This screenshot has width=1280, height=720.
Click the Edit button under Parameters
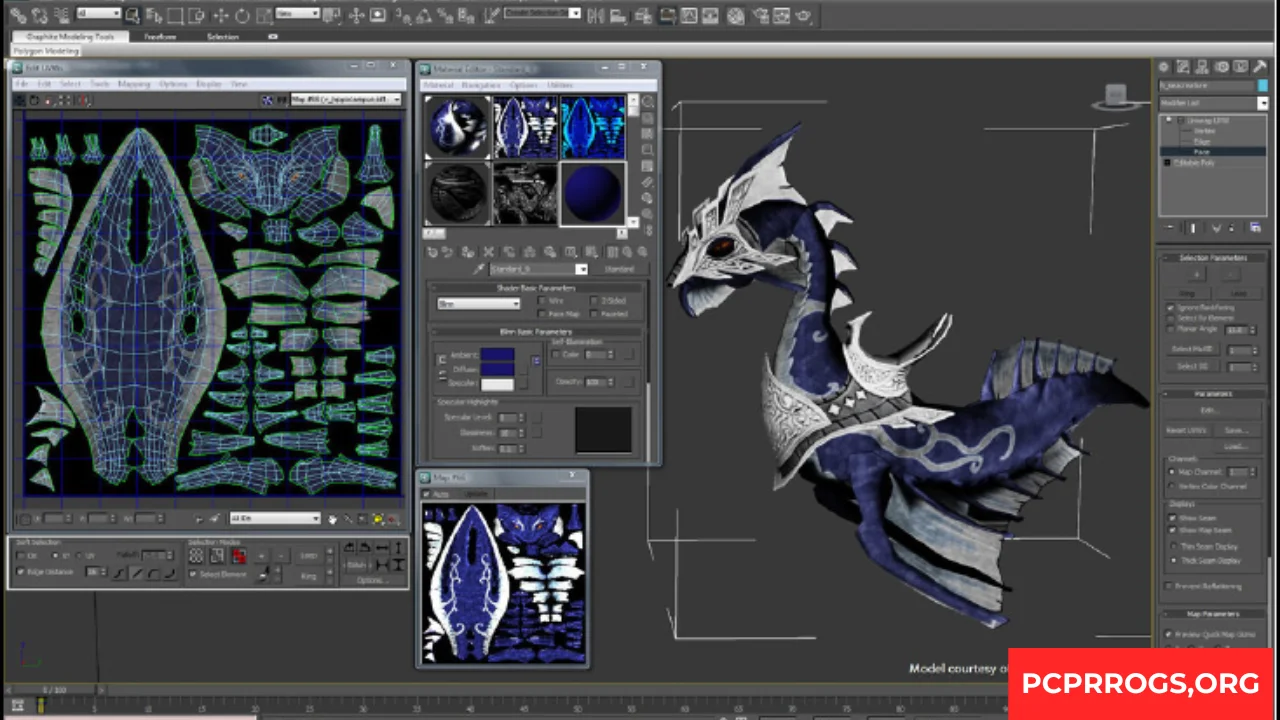pyautogui.click(x=1208, y=410)
